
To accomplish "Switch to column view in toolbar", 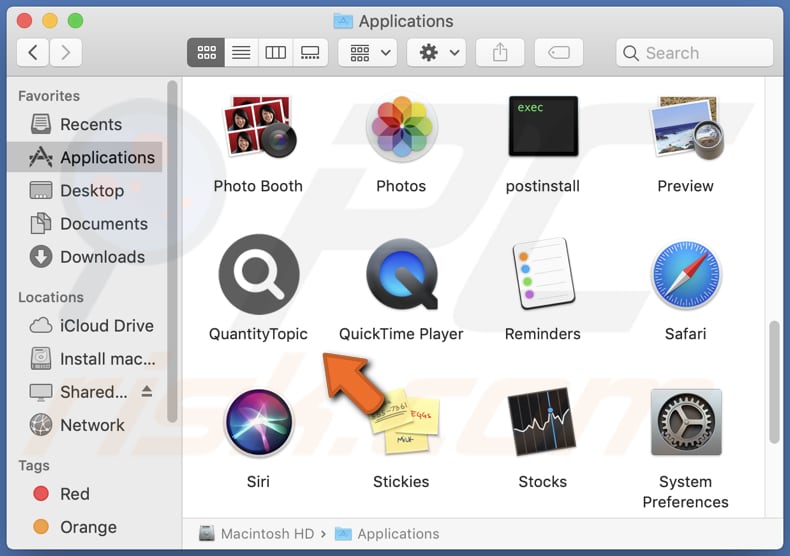I will [x=276, y=52].
